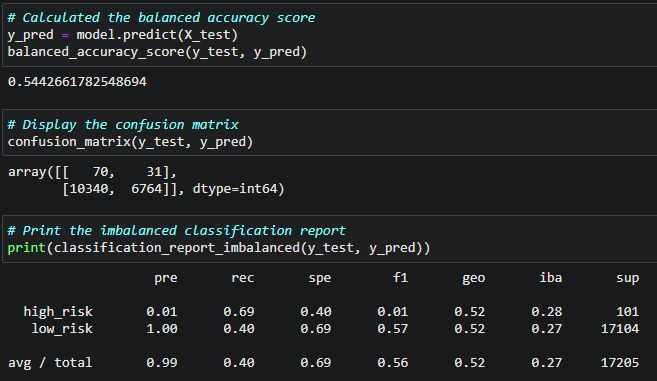Click the imbalanced classification report comment
This screenshot has height=381, width=657.
point(177,231)
